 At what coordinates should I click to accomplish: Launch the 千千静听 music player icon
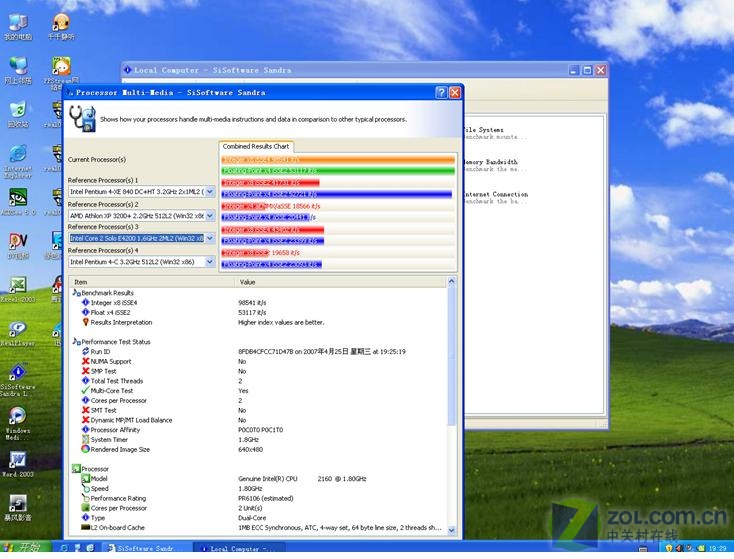coord(61,27)
